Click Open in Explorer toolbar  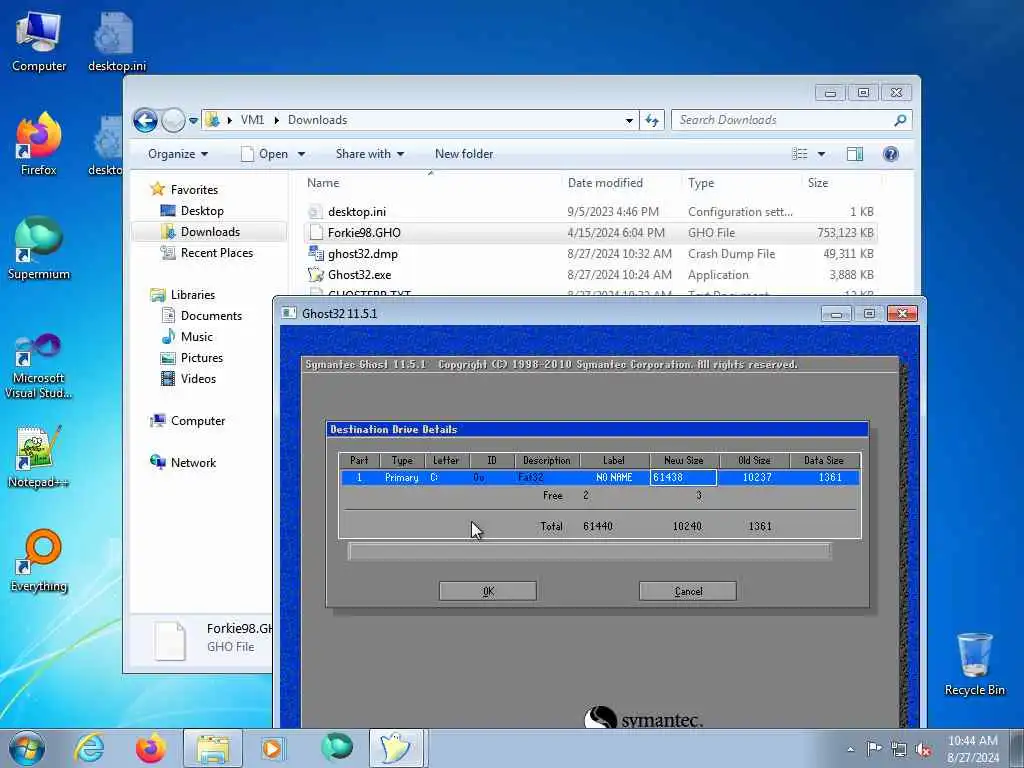(265, 154)
